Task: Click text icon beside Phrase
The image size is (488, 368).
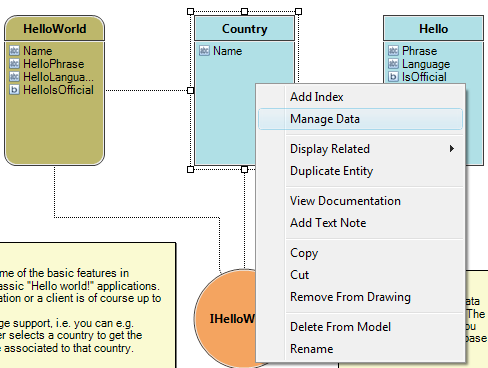Action: 393,51
